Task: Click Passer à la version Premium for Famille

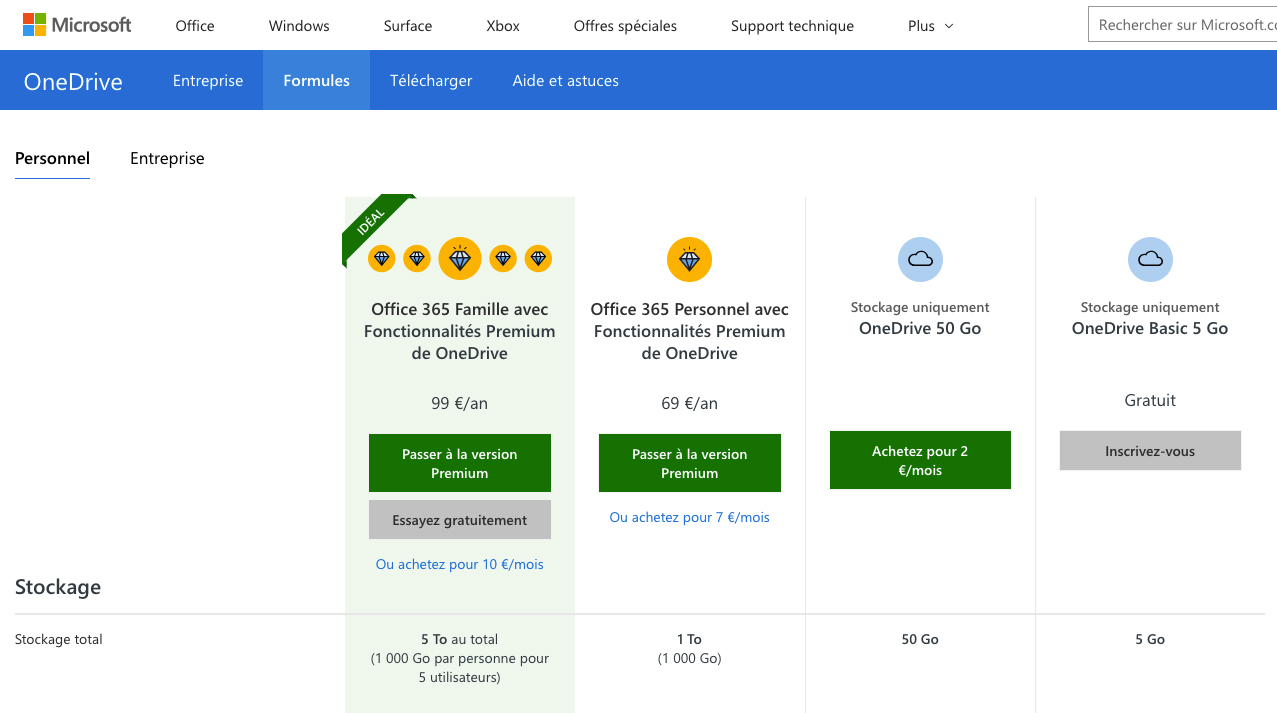Action: [x=459, y=463]
